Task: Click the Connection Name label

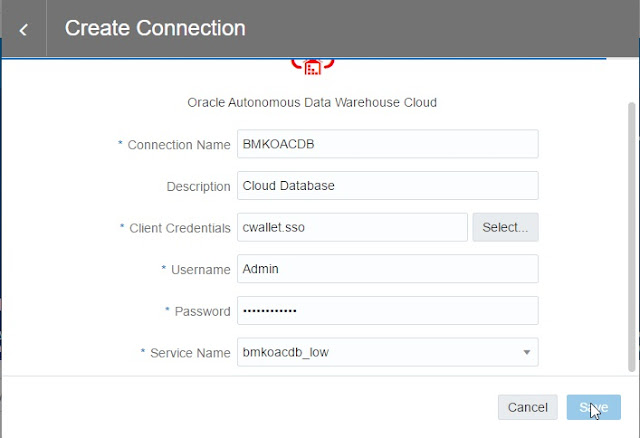Action: point(179,145)
